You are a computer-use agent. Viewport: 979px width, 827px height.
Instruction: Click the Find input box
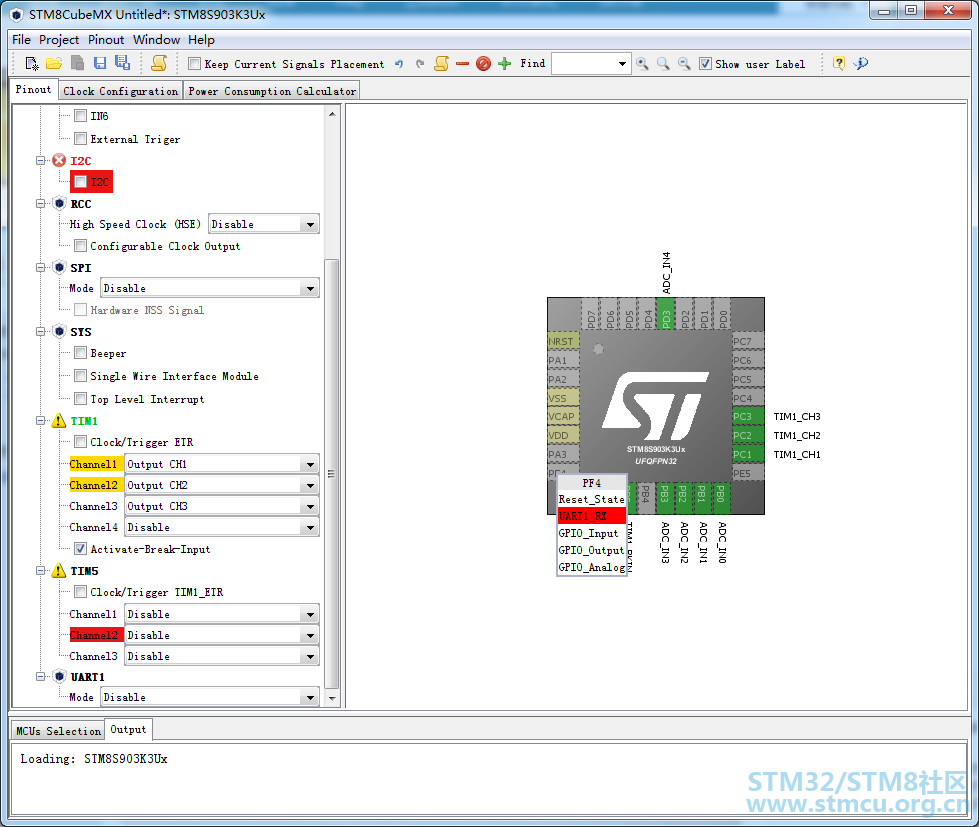[591, 64]
